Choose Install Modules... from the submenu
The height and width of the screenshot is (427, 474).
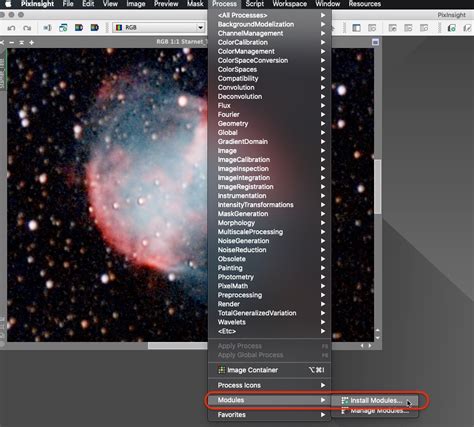[x=374, y=401]
